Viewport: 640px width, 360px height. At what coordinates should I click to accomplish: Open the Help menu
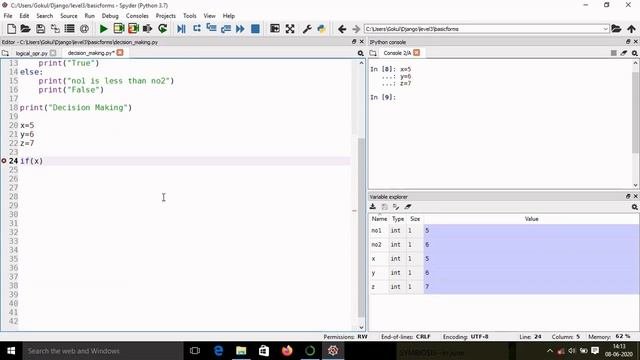[229, 16]
